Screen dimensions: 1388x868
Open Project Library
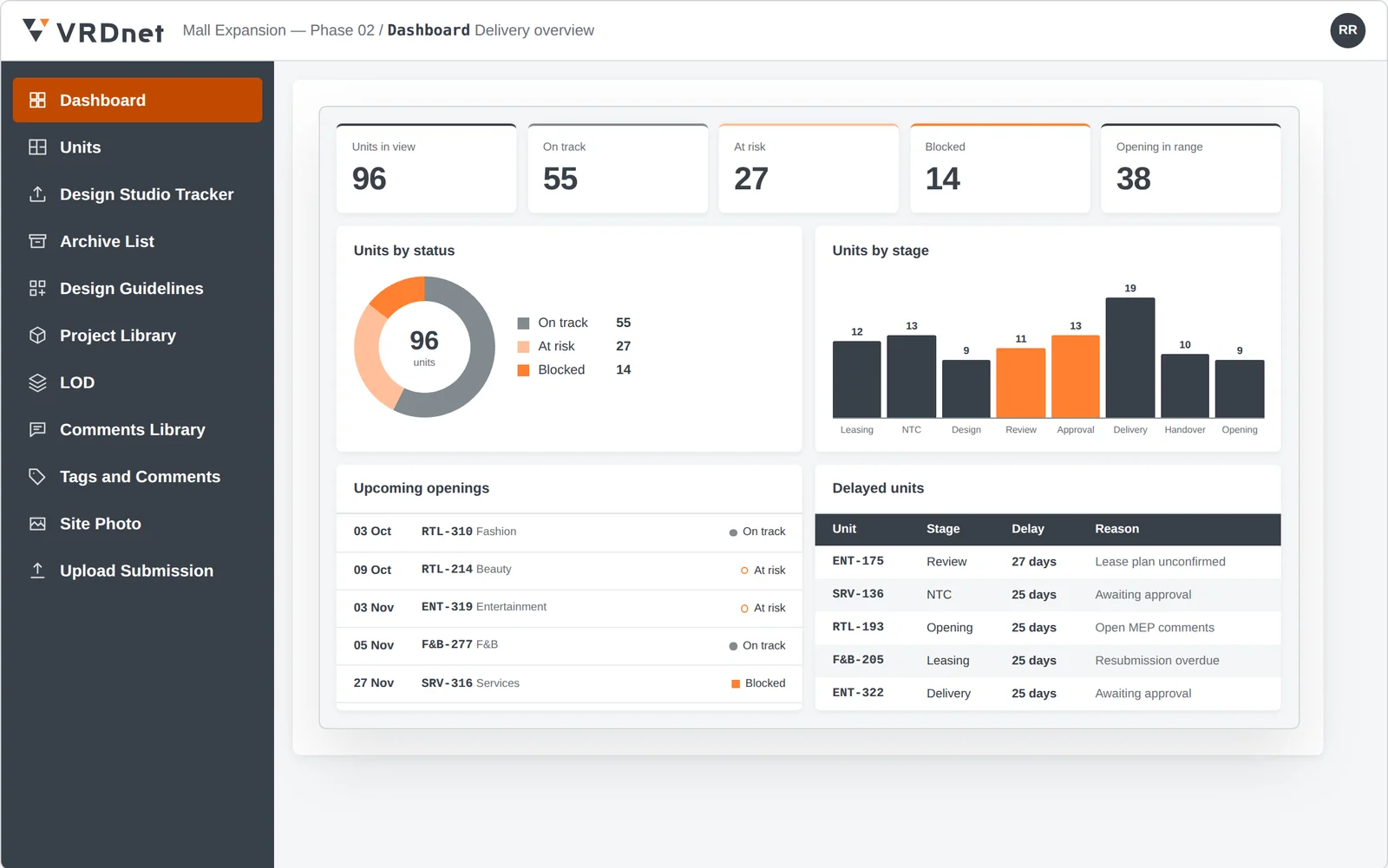(x=137, y=336)
